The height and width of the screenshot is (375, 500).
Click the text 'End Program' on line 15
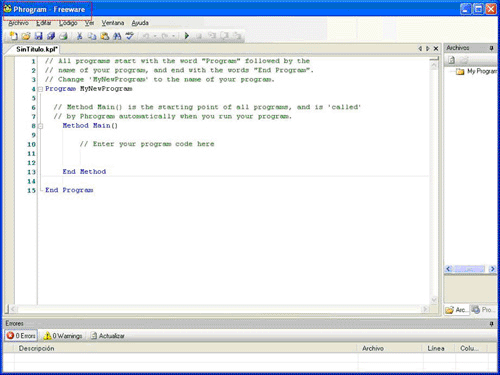tap(69, 190)
